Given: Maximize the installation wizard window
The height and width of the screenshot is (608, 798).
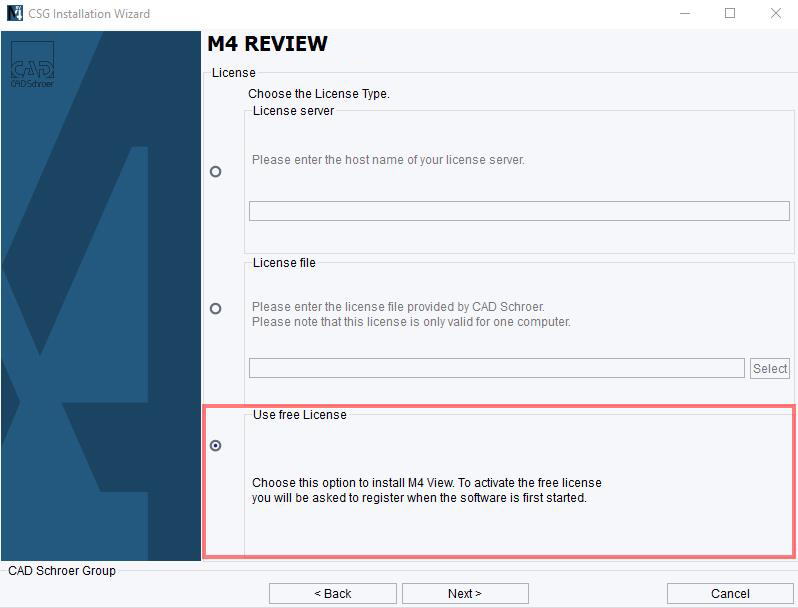Looking at the screenshot, I should 730,13.
